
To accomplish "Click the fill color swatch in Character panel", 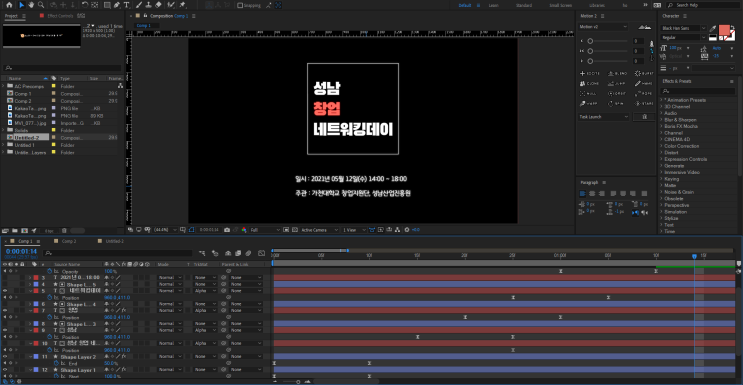I will 724,30.
